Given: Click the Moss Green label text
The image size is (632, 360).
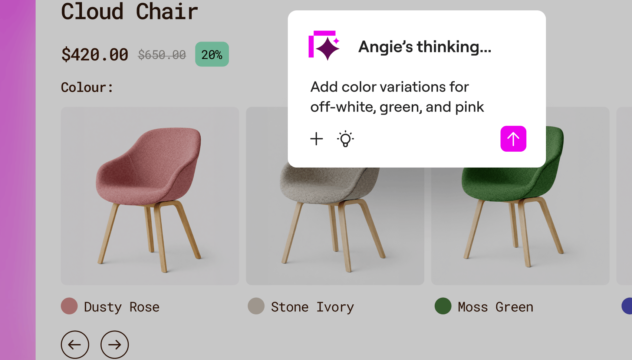Looking at the screenshot, I should 496,307.
